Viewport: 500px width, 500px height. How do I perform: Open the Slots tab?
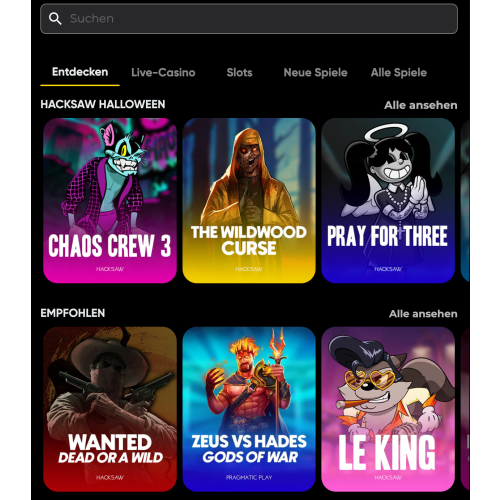[239, 72]
